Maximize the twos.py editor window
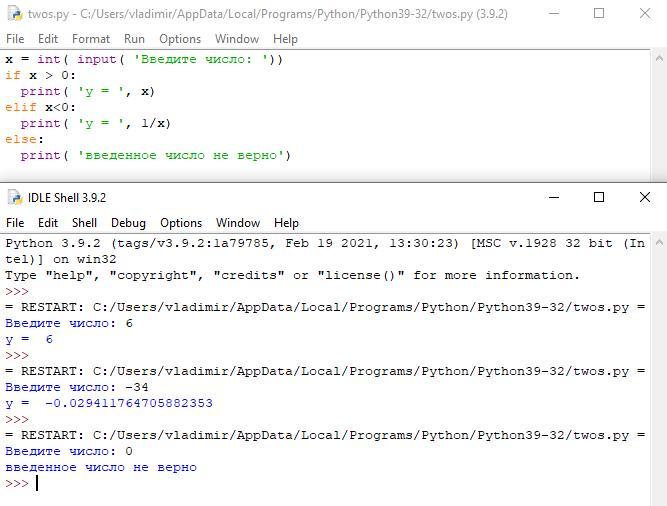 point(599,13)
